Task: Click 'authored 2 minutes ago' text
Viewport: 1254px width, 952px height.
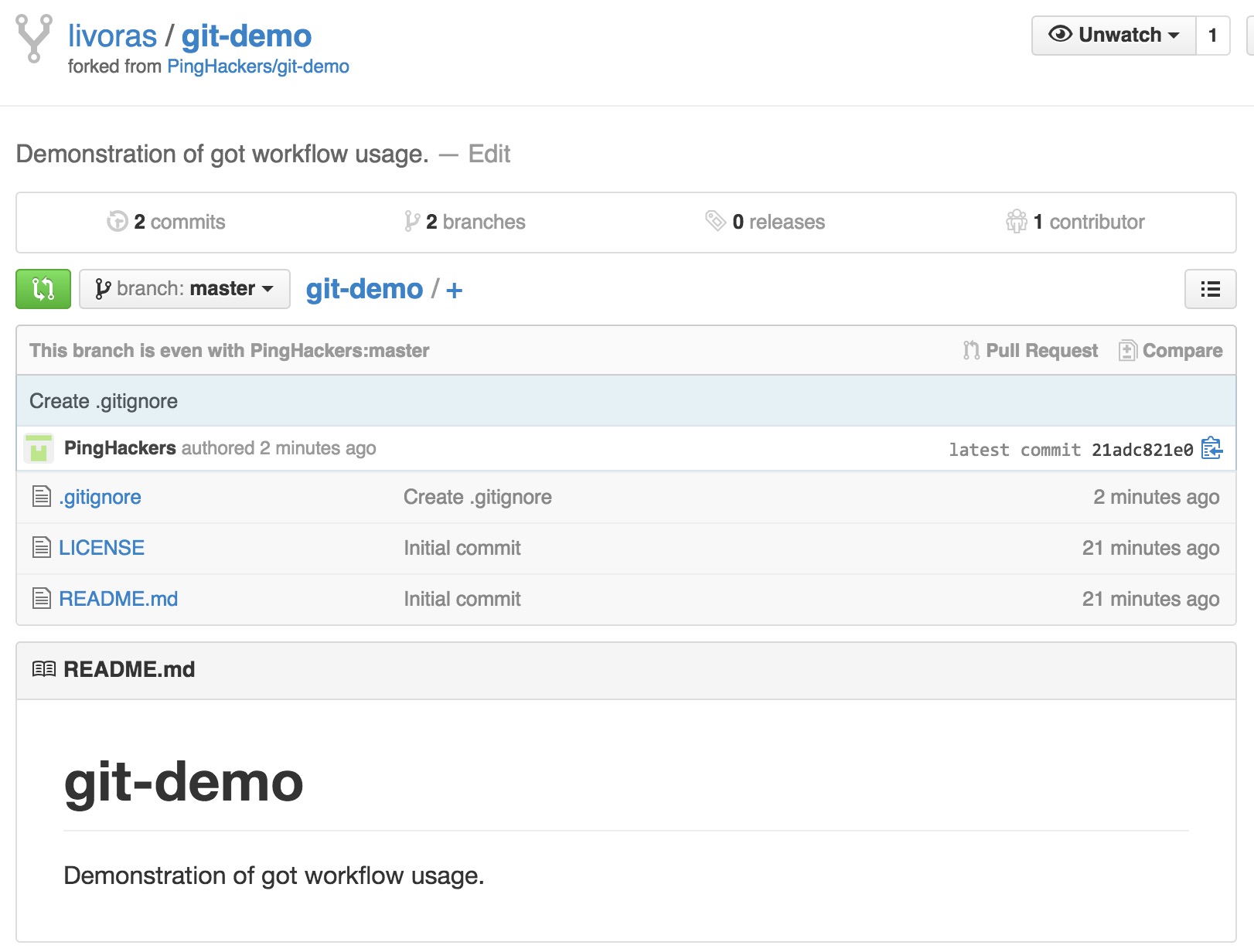Action: 279,448
